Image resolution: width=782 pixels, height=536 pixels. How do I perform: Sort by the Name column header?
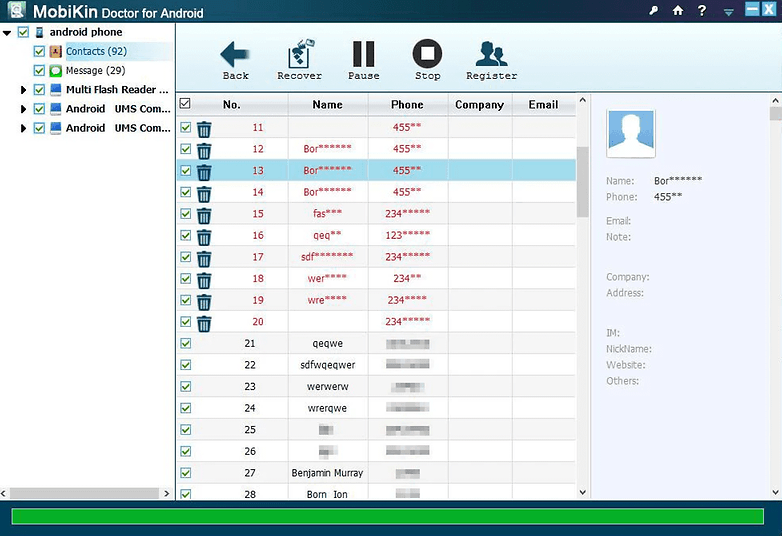point(327,105)
